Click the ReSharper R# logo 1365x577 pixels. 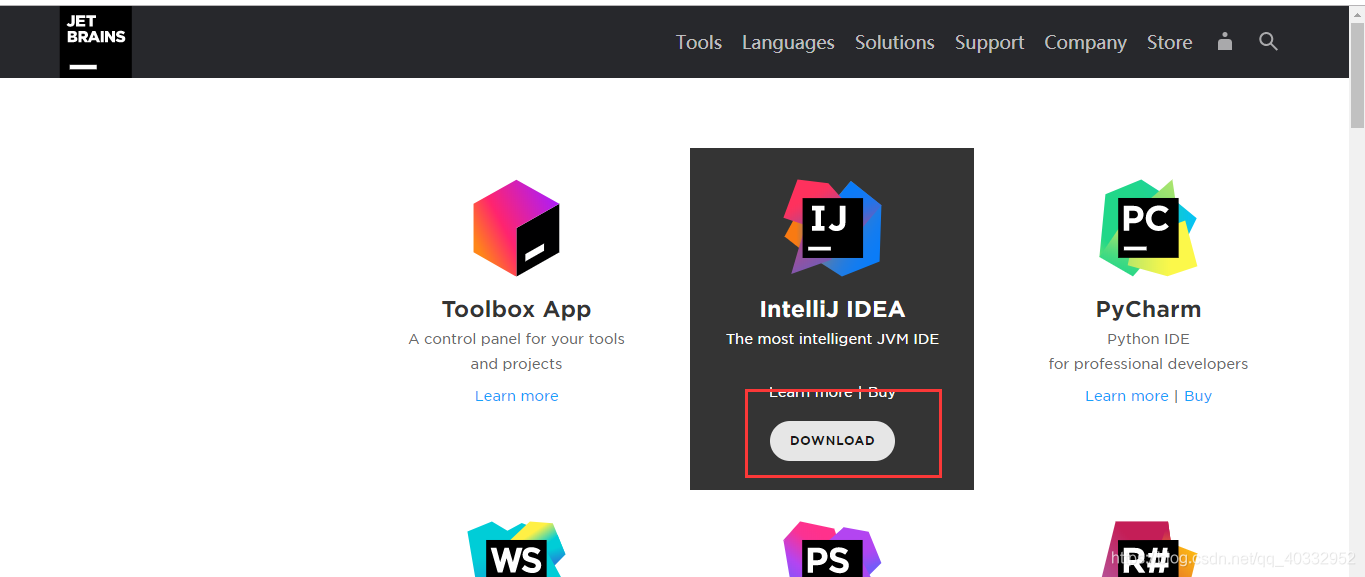[1148, 549]
